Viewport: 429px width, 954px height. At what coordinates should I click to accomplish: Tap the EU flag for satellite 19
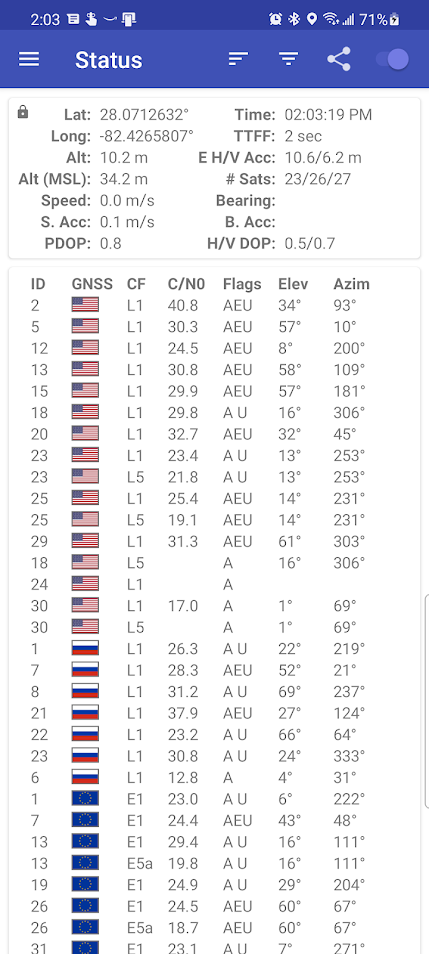(85, 885)
